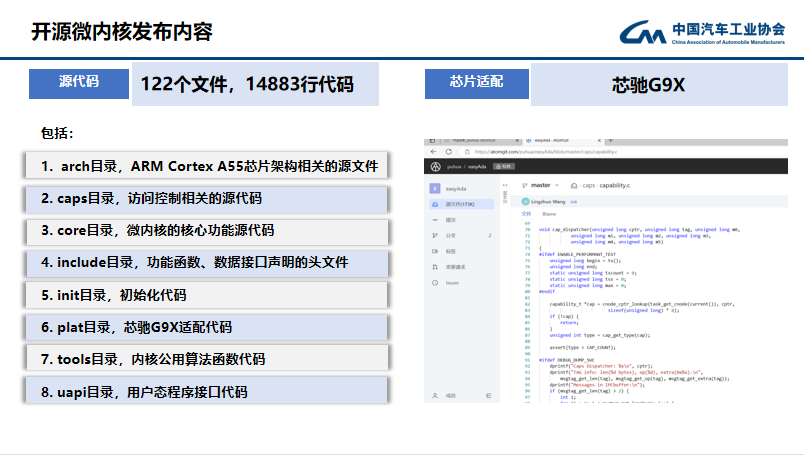
Task: Click the Issues circle icon in sidebar
Action: click(435, 283)
